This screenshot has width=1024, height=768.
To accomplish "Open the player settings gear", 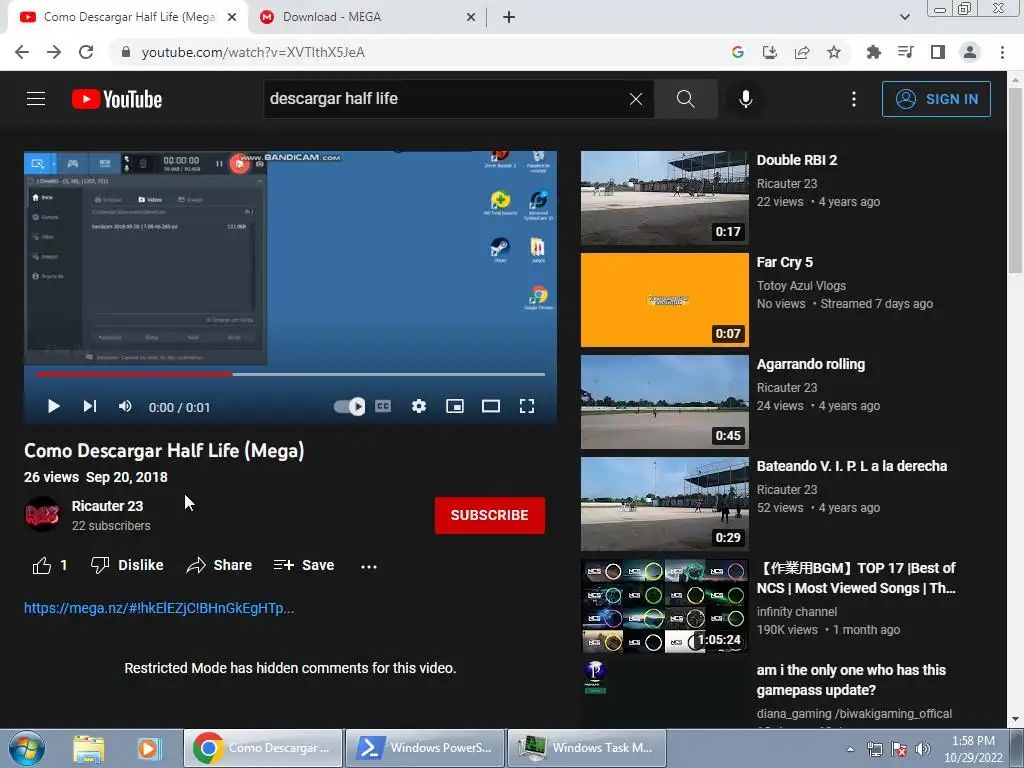I will 419,407.
